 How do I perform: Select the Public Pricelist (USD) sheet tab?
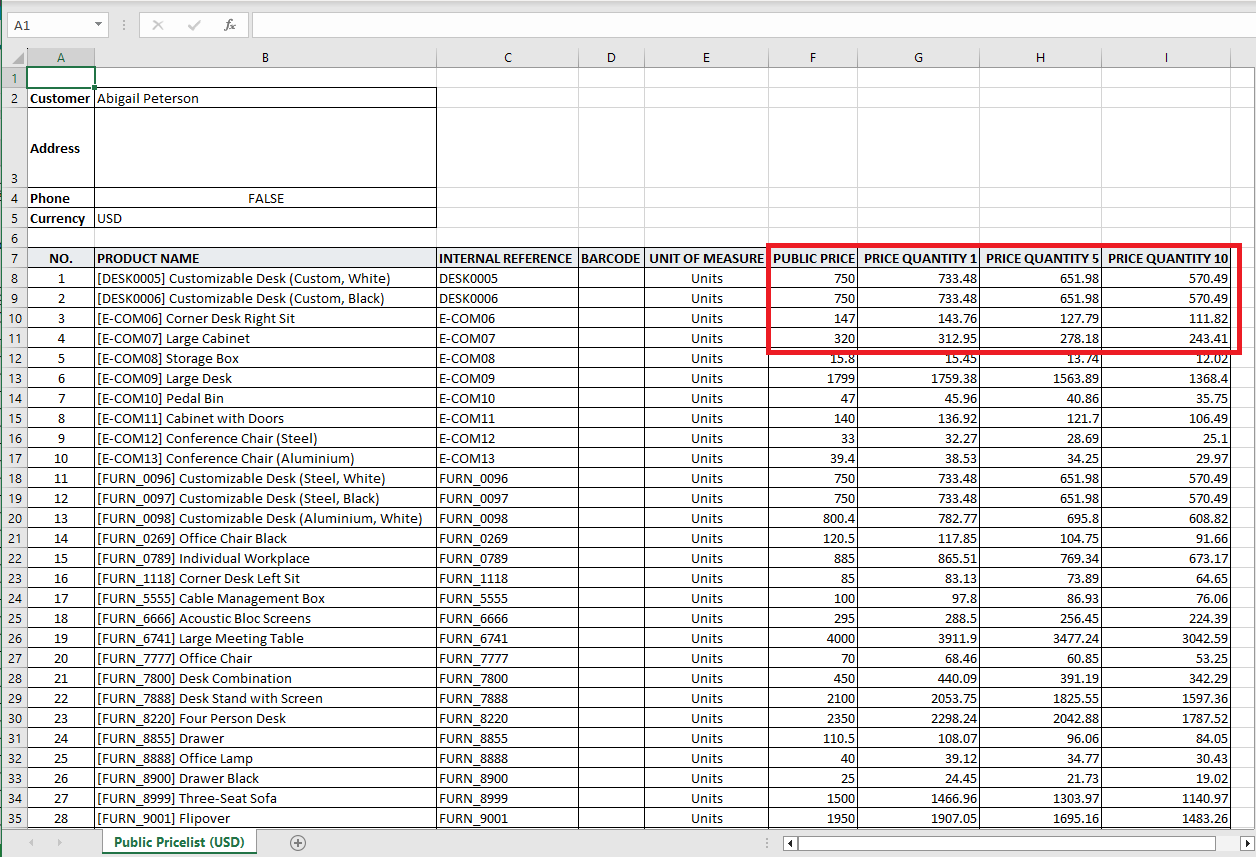179,843
